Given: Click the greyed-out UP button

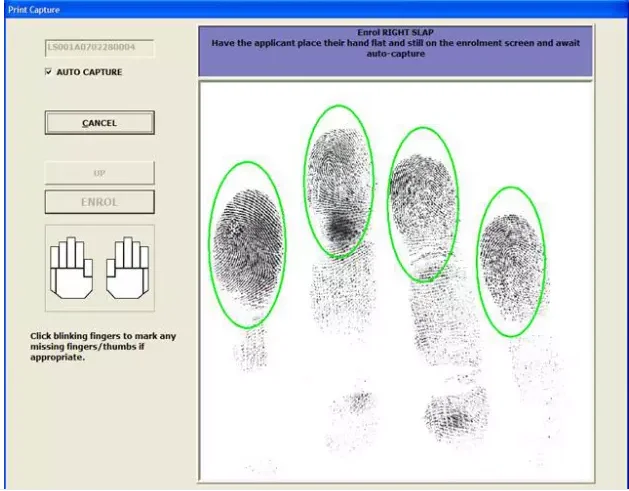Looking at the screenshot, I should coord(99,173).
